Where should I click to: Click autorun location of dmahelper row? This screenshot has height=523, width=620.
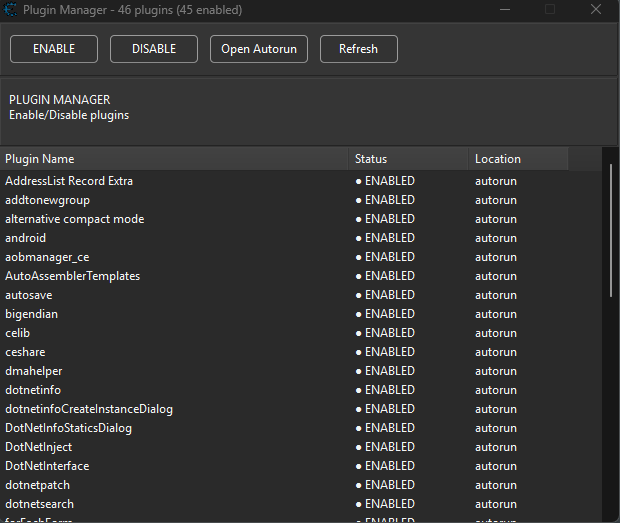pos(496,371)
